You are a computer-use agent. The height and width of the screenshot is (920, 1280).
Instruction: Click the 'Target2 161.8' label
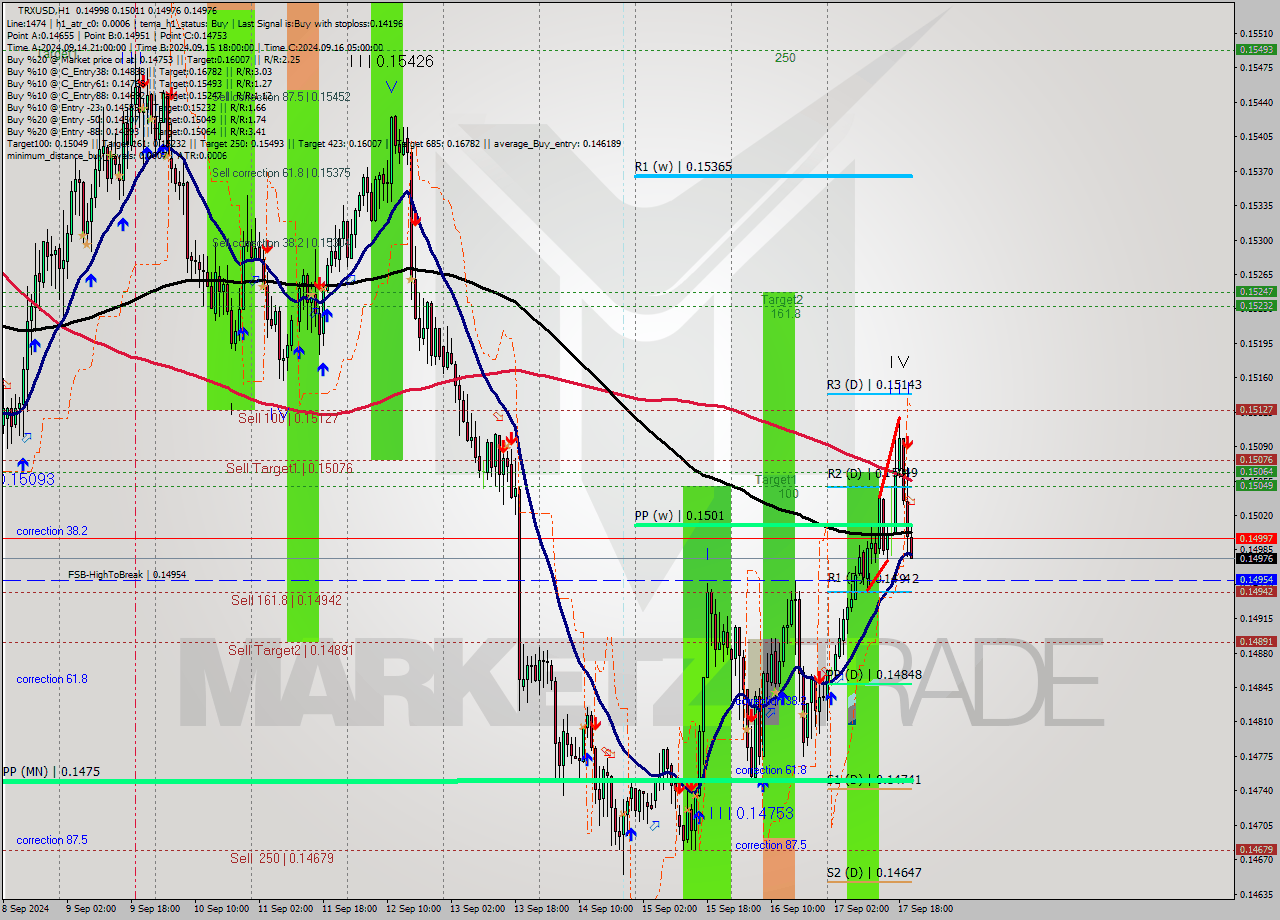point(781,306)
